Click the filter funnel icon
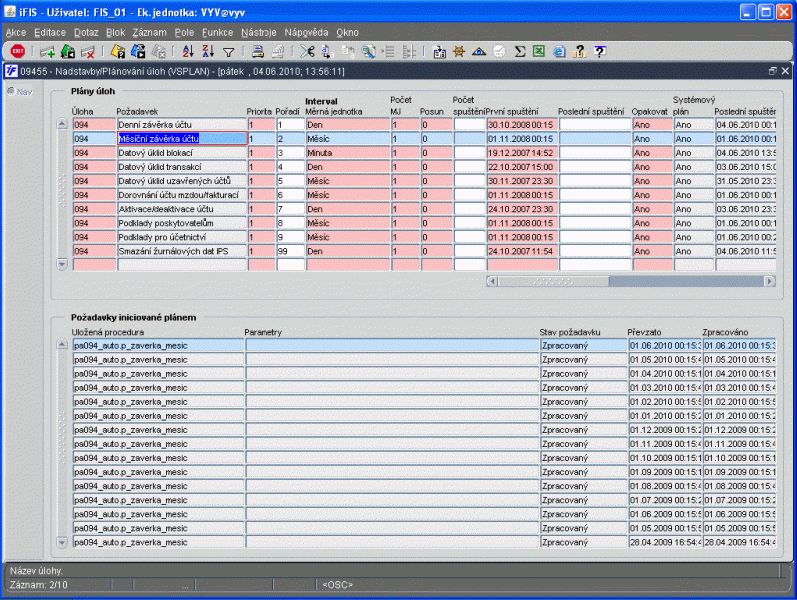The image size is (797, 600). click(x=229, y=52)
